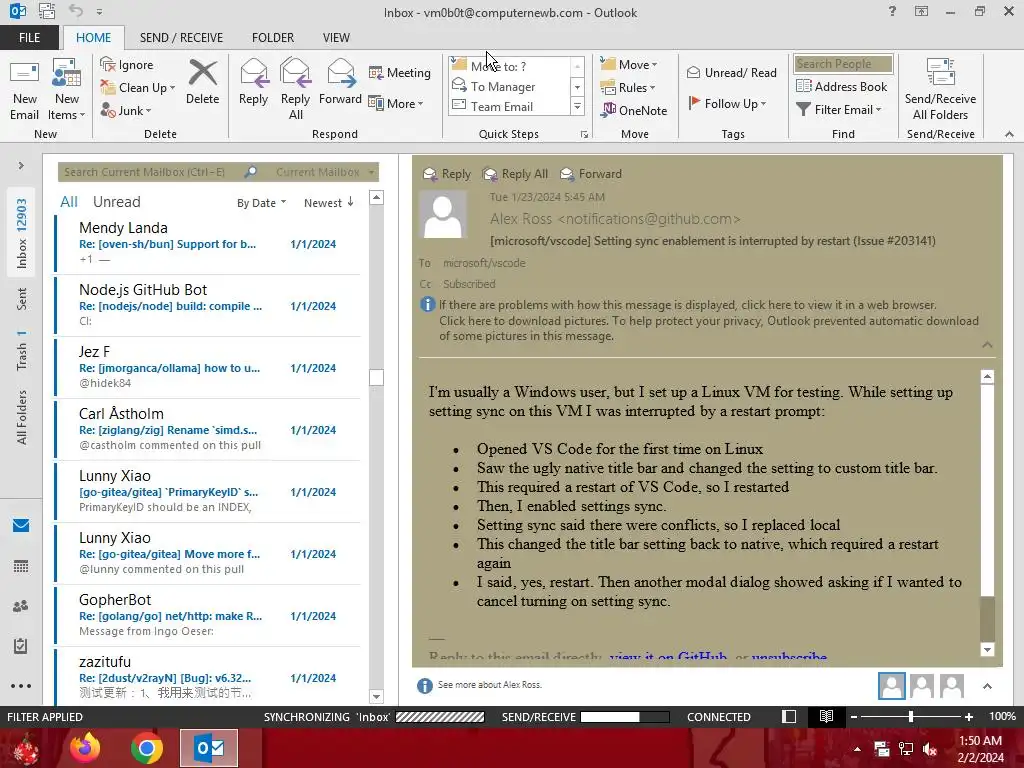Screen dimensions: 1024x768
Task: Open the Clean Up dropdown
Action: coord(138,88)
